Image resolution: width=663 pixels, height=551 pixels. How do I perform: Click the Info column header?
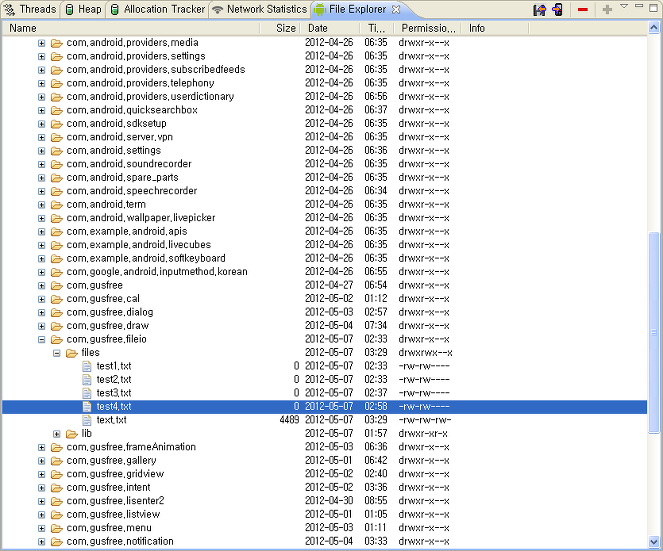[495, 28]
